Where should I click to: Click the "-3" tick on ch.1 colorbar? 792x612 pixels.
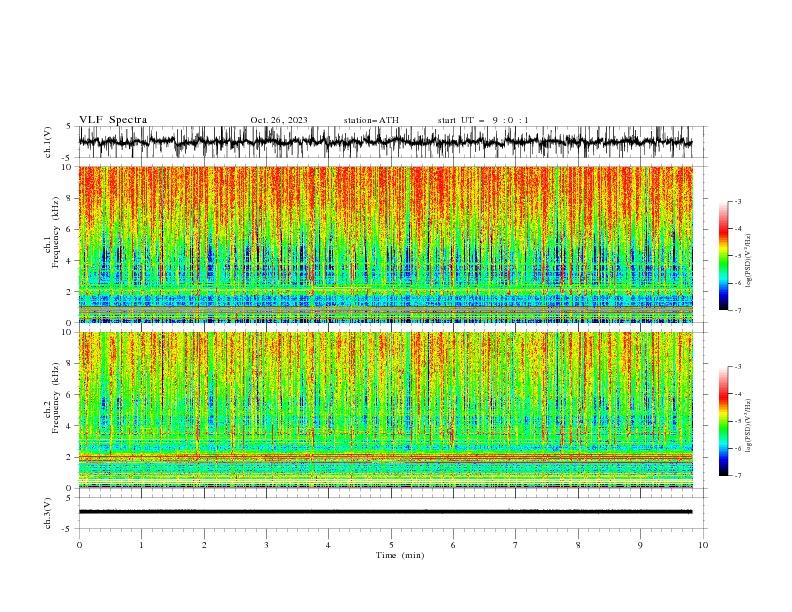pyautogui.click(x=737, y=201)
